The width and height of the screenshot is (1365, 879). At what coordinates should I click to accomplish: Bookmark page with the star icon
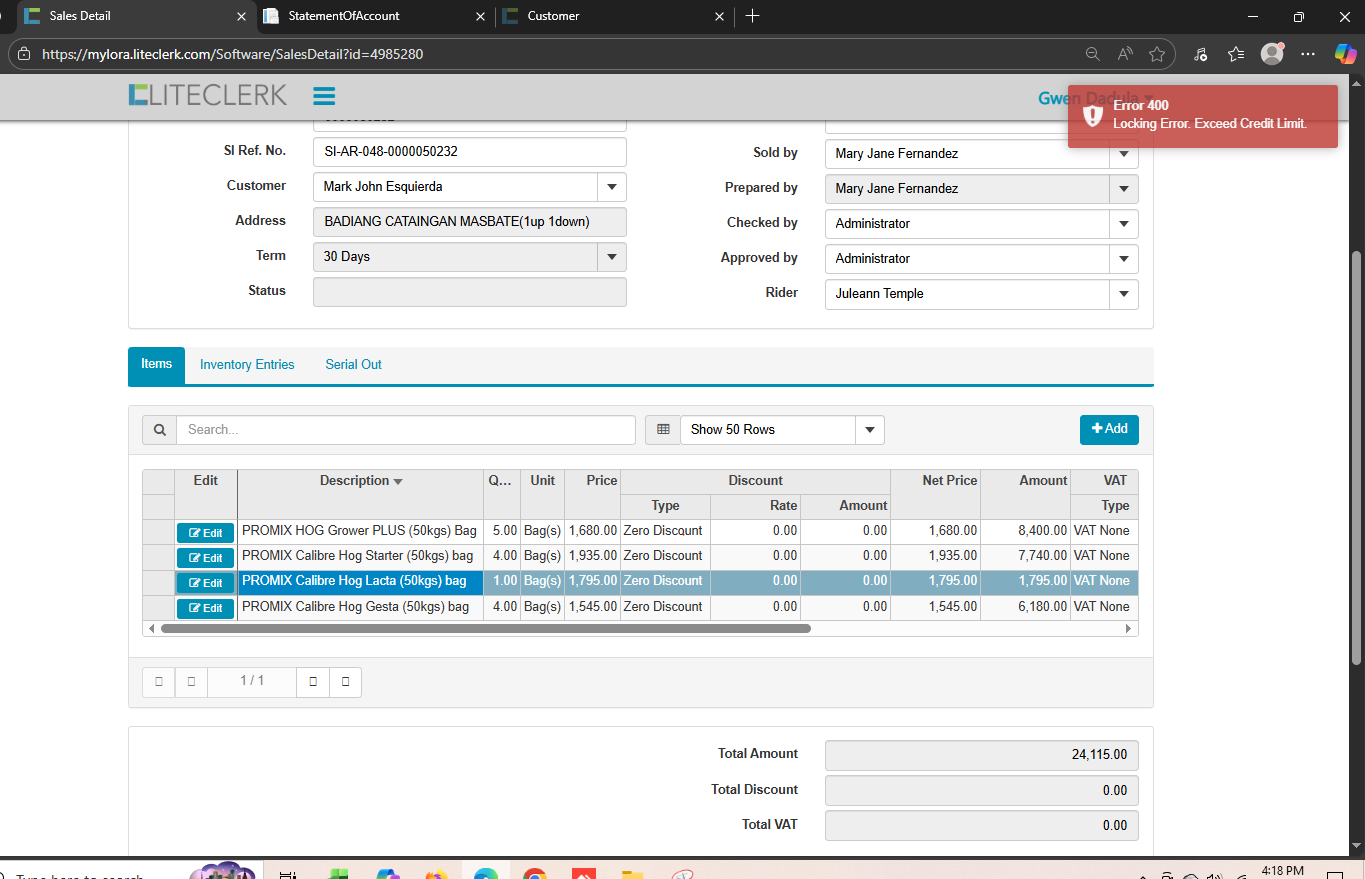pyautogui.click(x=1157, y=54)
